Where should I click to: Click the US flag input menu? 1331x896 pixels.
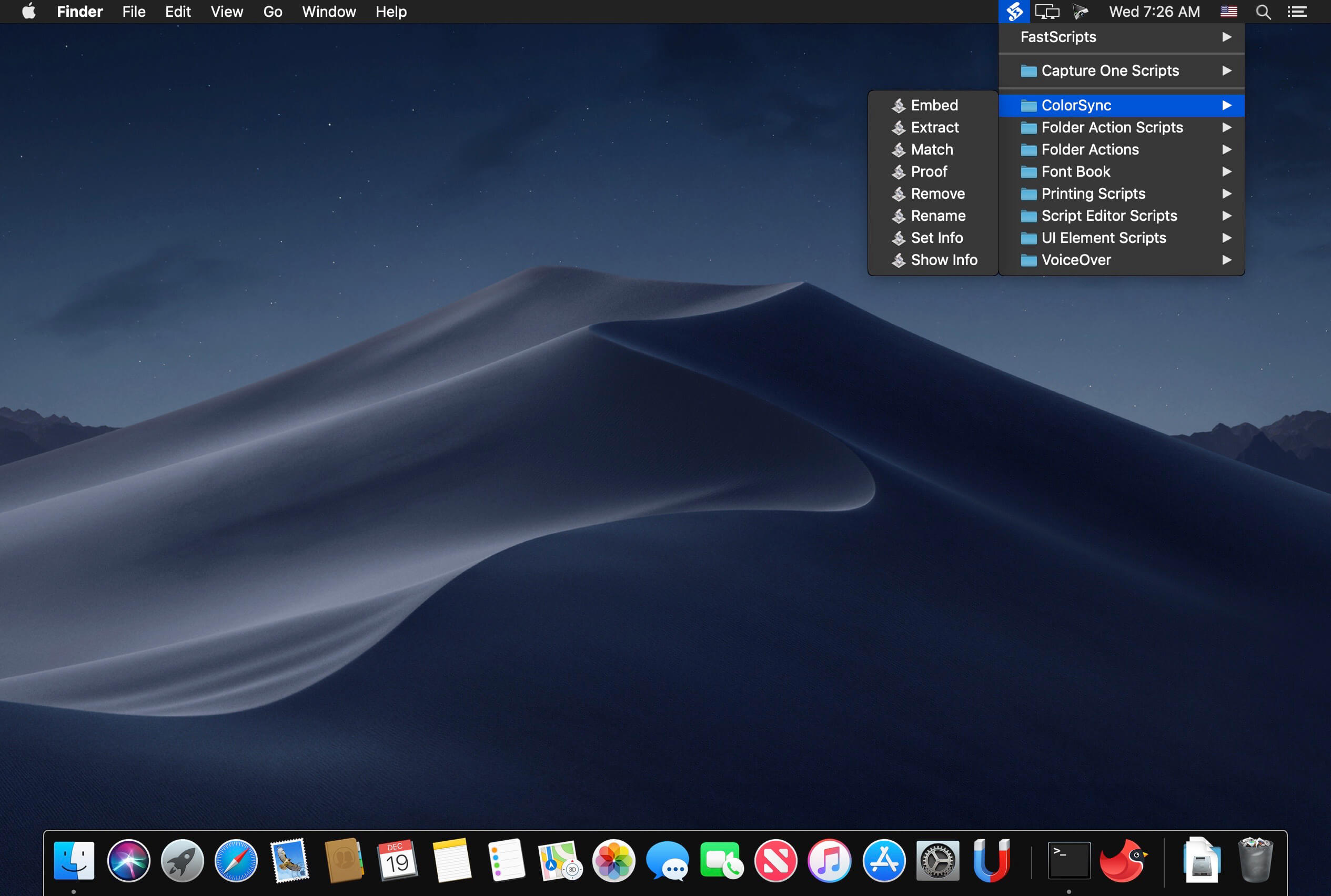1228,12
